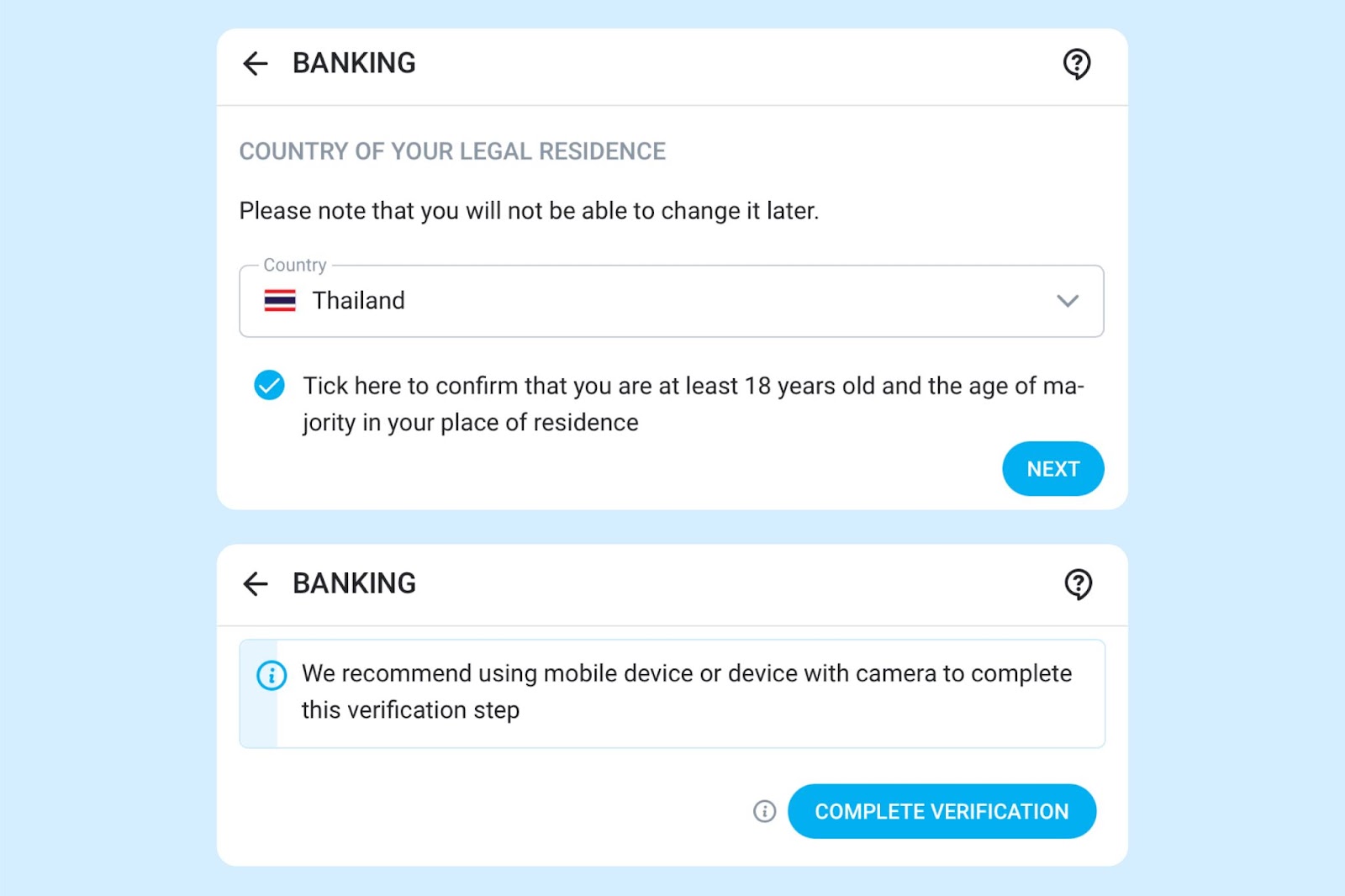Viewport: 1345px width, 896px height.
Task: Open help icon in the verification card
Action: pyautogui.click(x=1078, y=584)
